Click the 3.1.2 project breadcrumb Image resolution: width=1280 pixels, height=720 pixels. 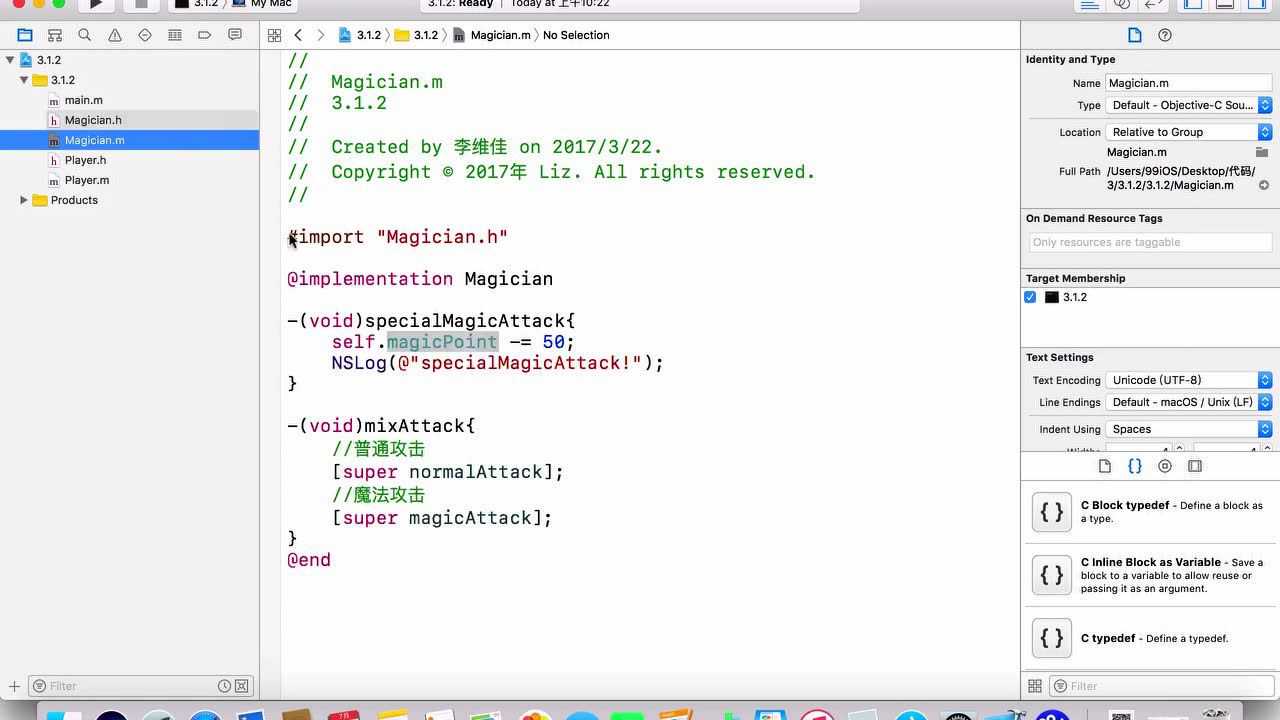tap(360, 35)
